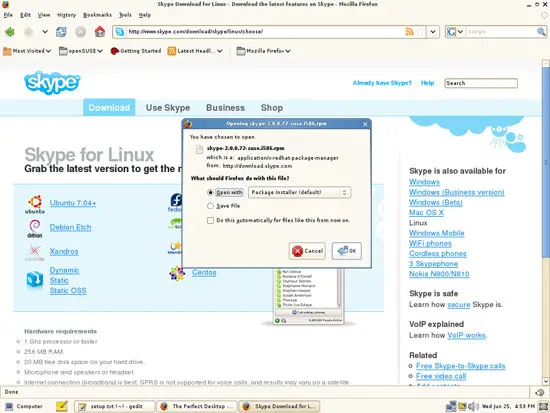Click the Skype logo on the page

tap(52, 82)
